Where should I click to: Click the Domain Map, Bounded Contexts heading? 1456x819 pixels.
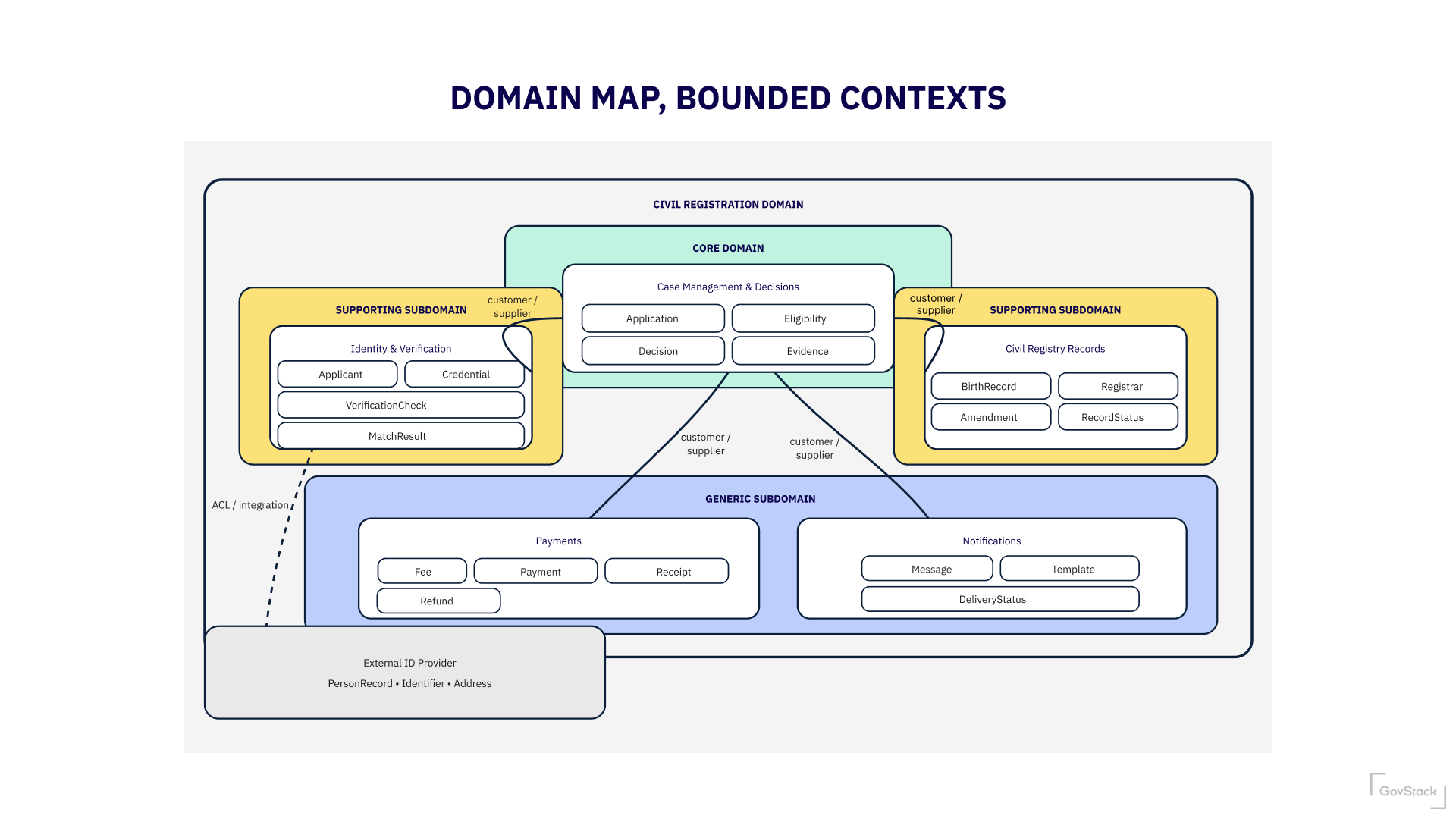point(728,99)
